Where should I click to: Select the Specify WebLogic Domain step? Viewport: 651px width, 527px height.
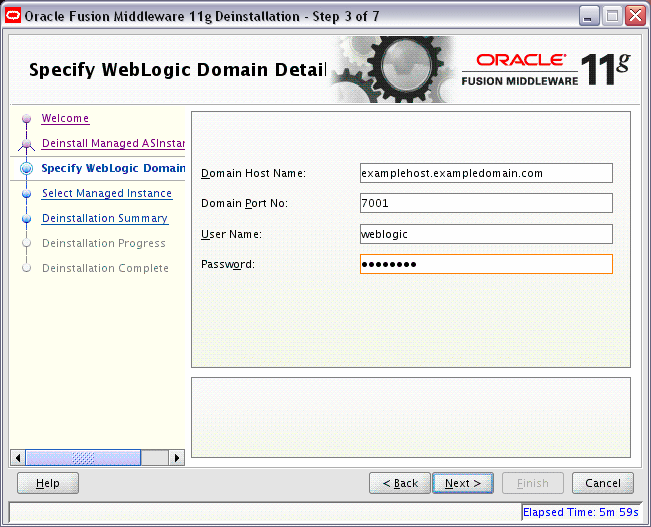pos(113,168)
